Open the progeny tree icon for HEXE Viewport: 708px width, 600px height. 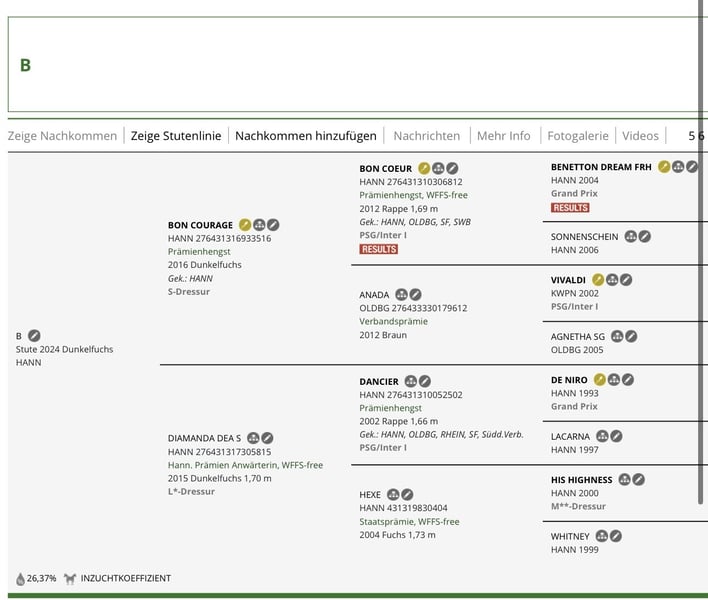393,494
